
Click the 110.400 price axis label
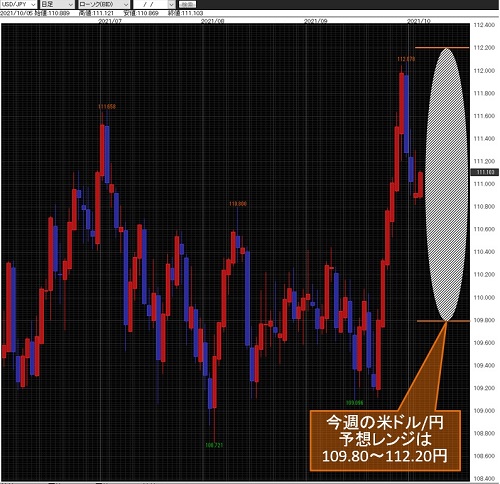484,252
